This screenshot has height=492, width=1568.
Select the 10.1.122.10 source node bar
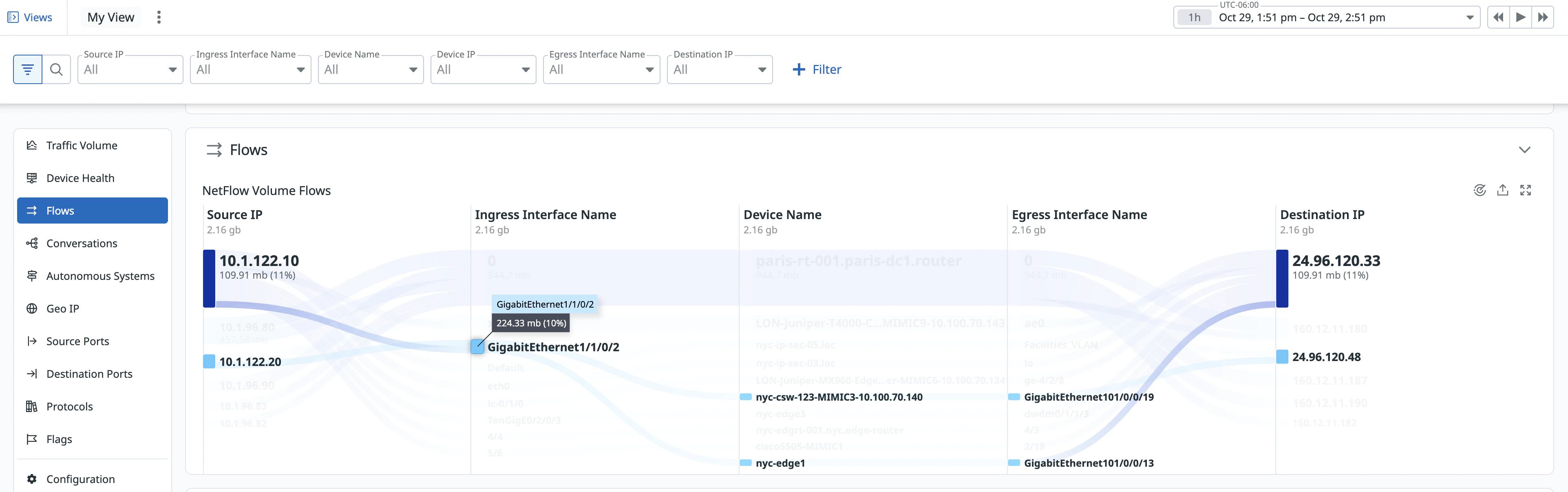(x=209, y=278)
